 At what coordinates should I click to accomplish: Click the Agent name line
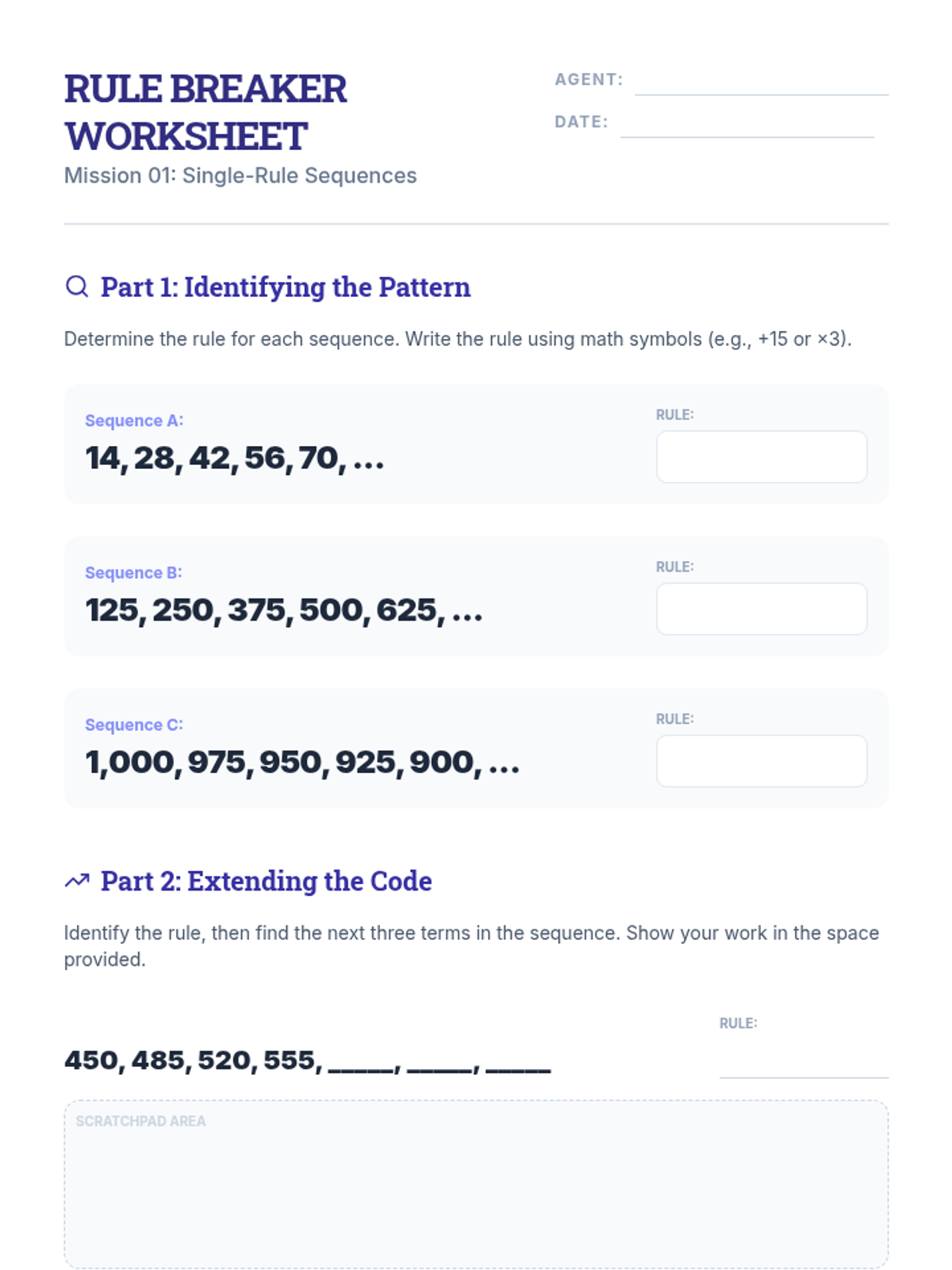pos(761,84)
